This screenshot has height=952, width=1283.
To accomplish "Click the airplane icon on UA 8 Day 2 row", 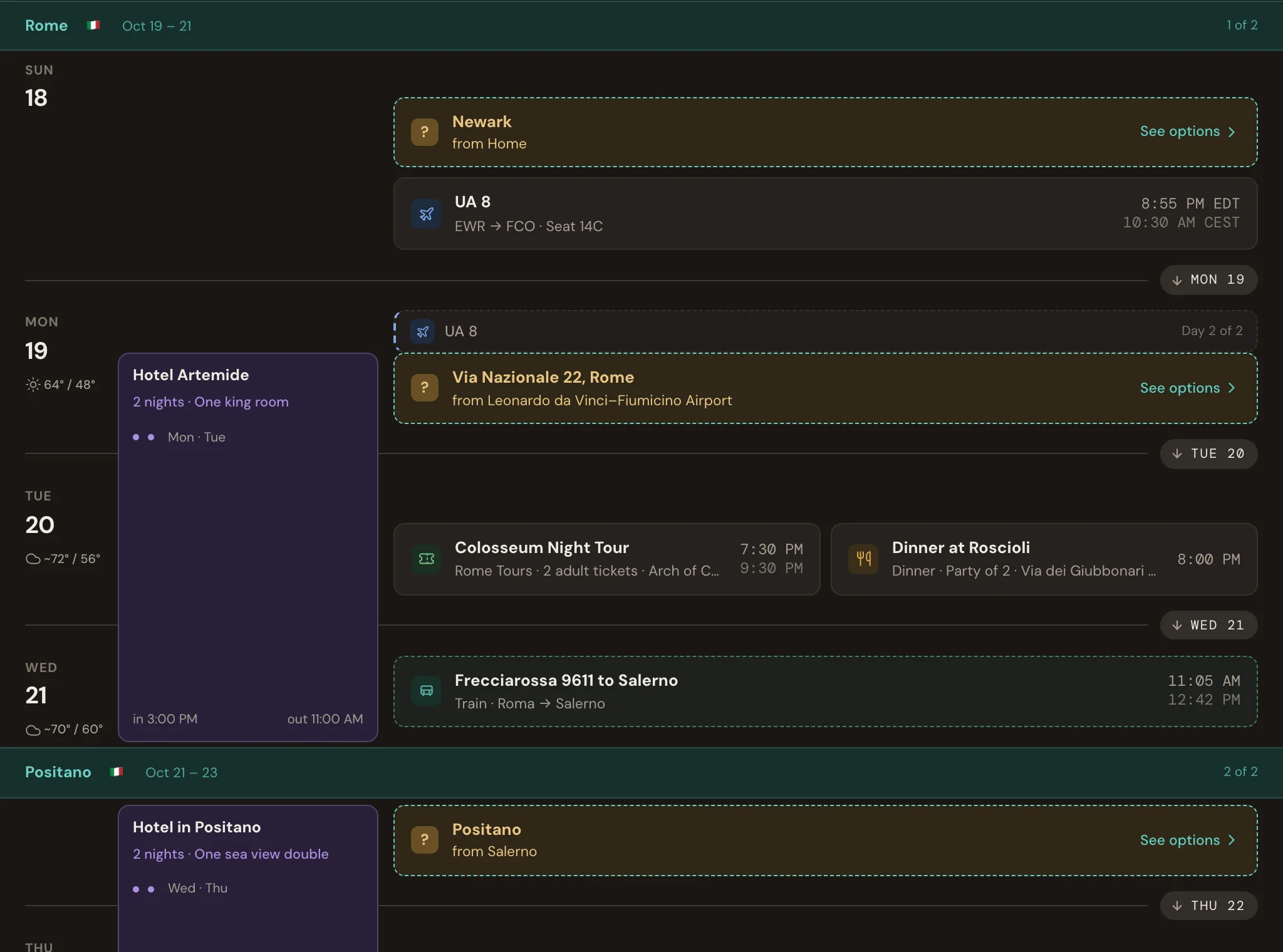I will (423, 331).
